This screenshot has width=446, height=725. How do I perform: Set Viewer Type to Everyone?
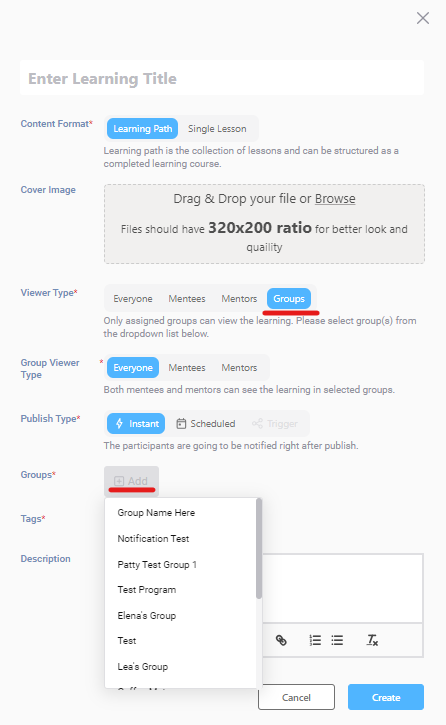point(133,299)
